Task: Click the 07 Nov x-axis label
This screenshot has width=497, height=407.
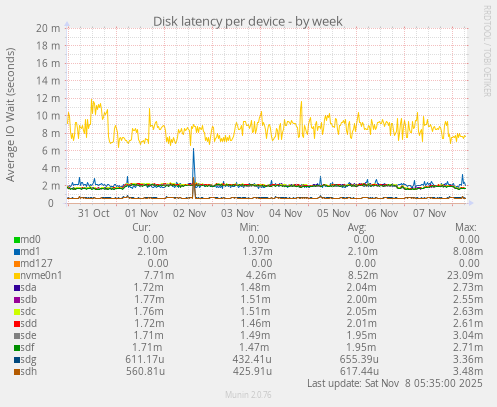Action: [x=429, y=213]
